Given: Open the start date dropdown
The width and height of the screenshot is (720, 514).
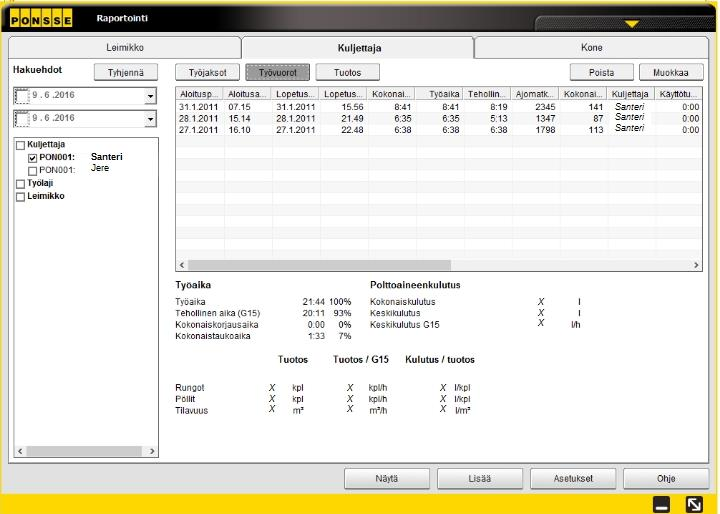Looking at the screenshot, I should (x=150, y=96).
